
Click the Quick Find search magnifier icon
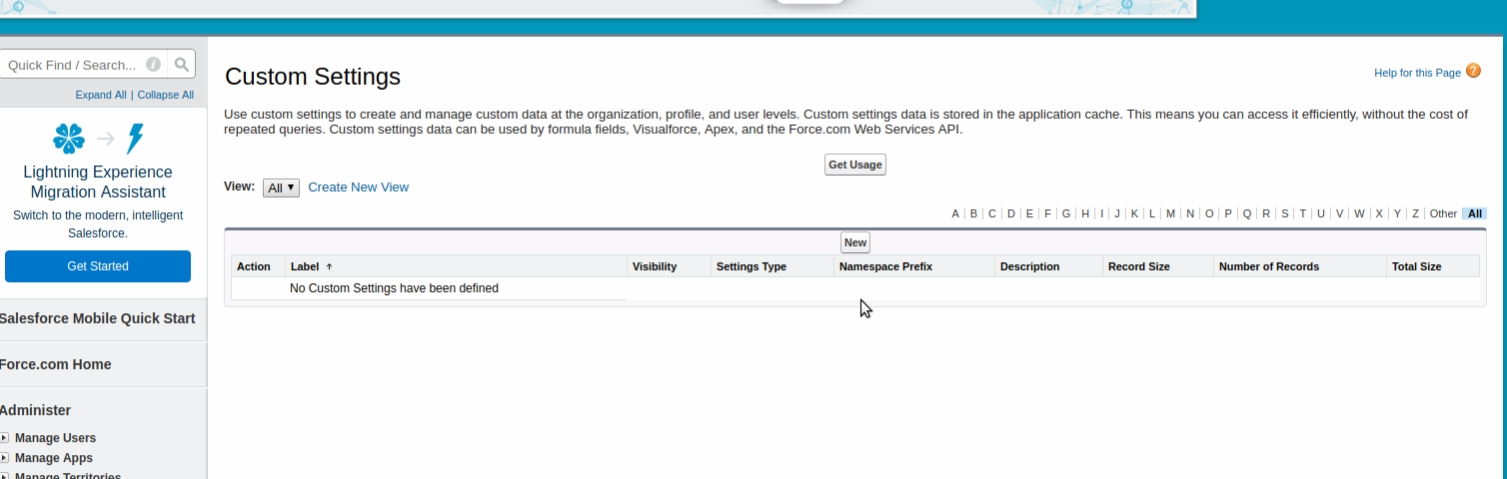coord(181,65)
